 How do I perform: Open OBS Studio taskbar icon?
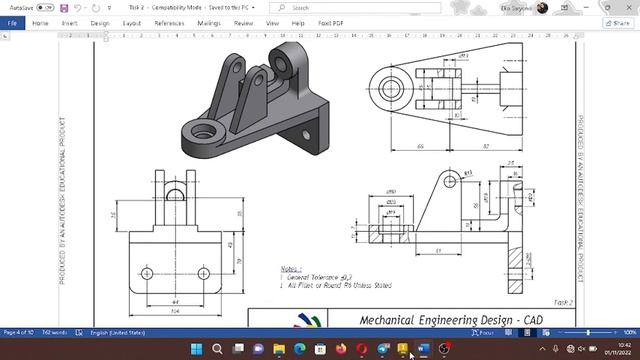click(x=444, y=348)
